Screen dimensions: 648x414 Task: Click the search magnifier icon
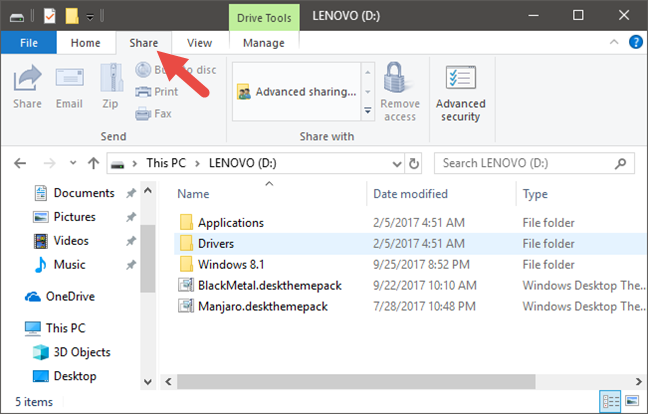pos(620,164)
